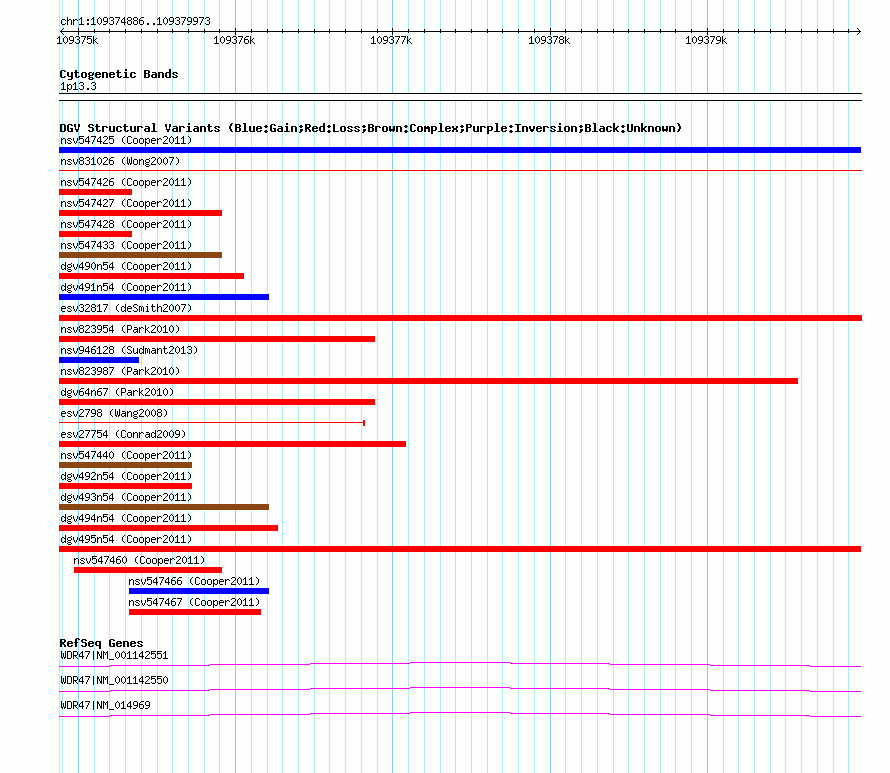Select the nsv823987 (Park2010) red bar

coord(429,381)
